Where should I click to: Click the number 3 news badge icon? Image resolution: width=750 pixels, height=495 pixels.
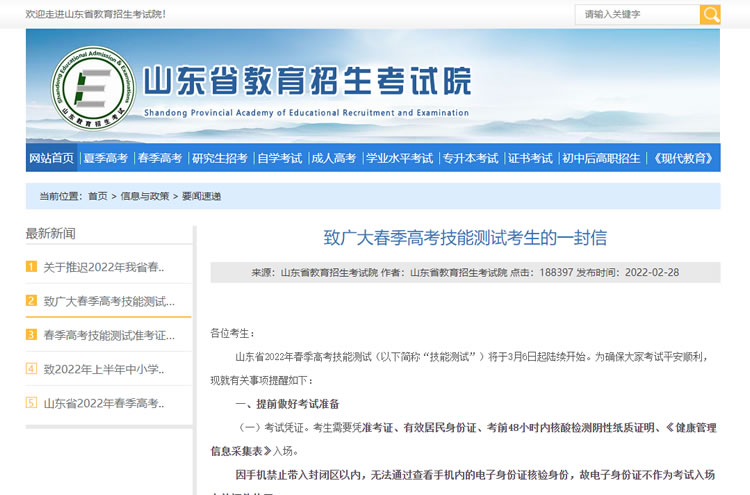pyautogui.click(x=32, y=335)
